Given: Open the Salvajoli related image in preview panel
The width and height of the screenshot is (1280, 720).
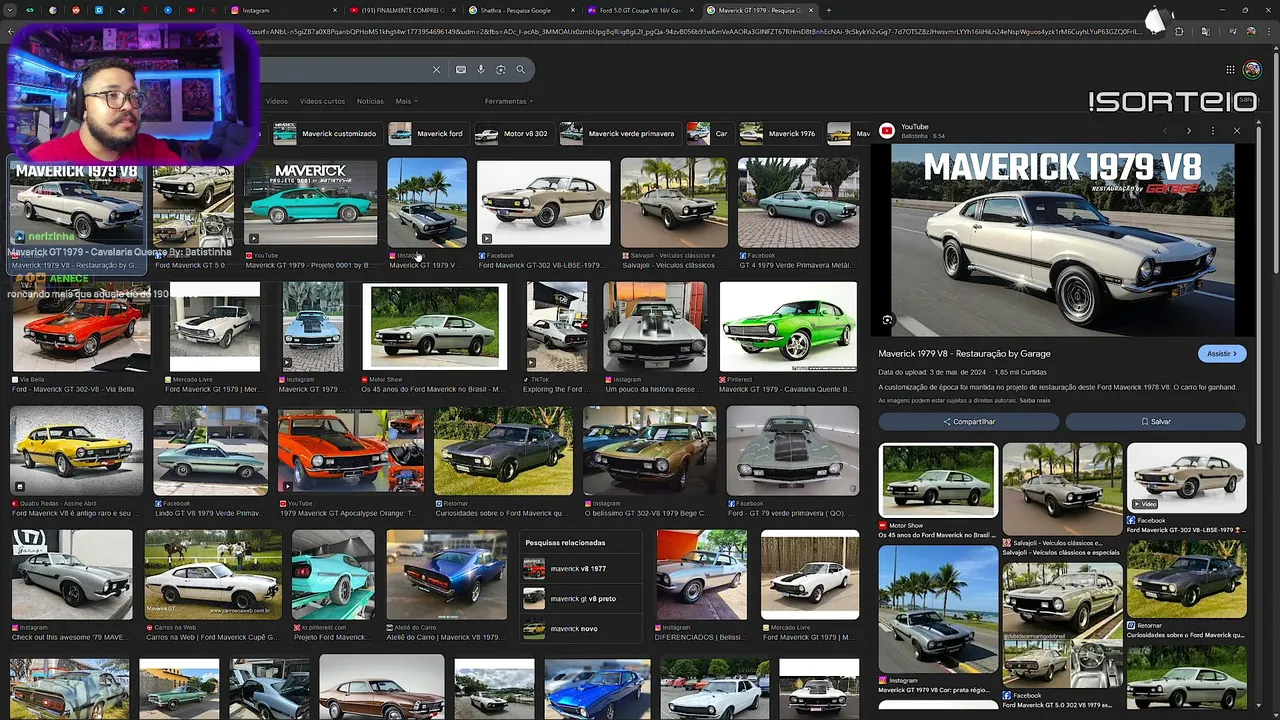Looking at the screenshot, I should 1062,489.
